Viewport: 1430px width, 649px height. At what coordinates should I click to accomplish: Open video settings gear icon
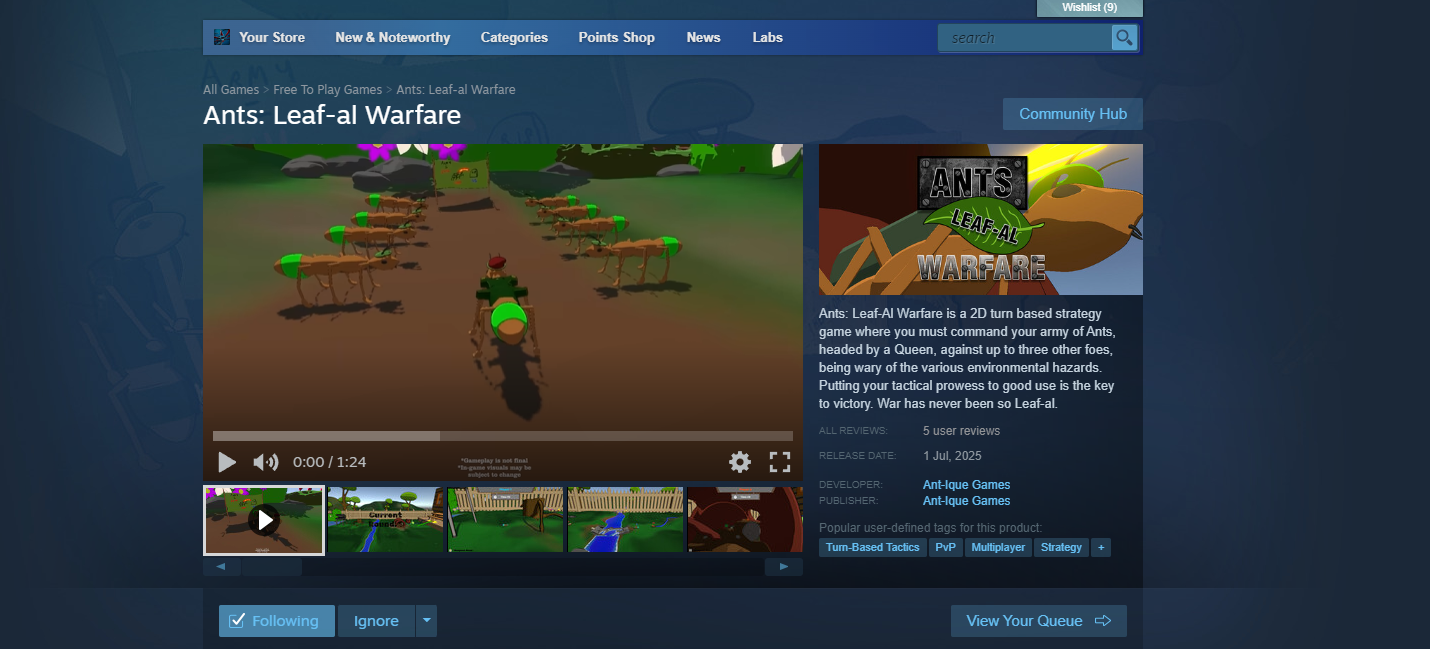click(740, 462)
